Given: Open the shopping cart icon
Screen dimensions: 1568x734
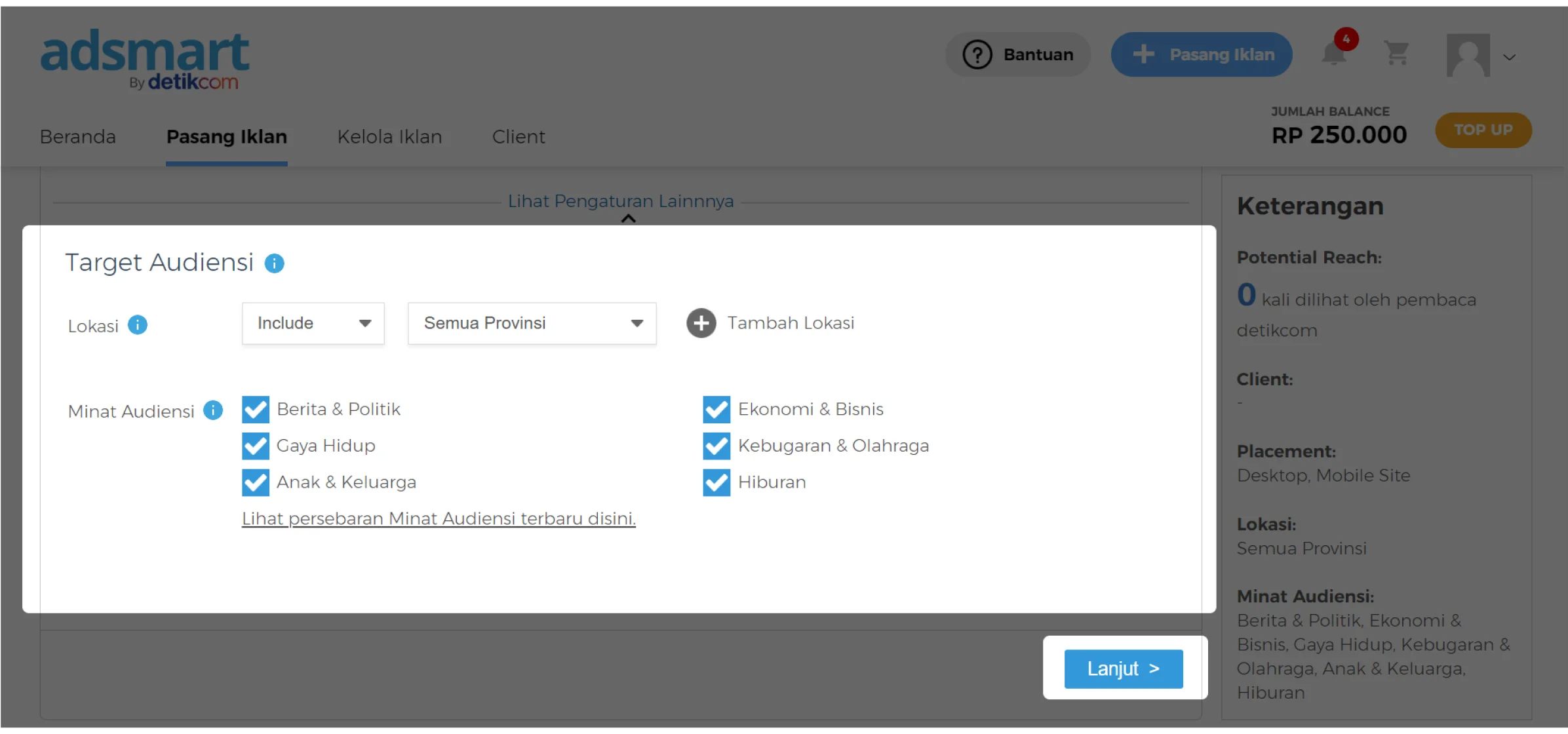Looking at the screenshot, I should (x=1396, y=54).
